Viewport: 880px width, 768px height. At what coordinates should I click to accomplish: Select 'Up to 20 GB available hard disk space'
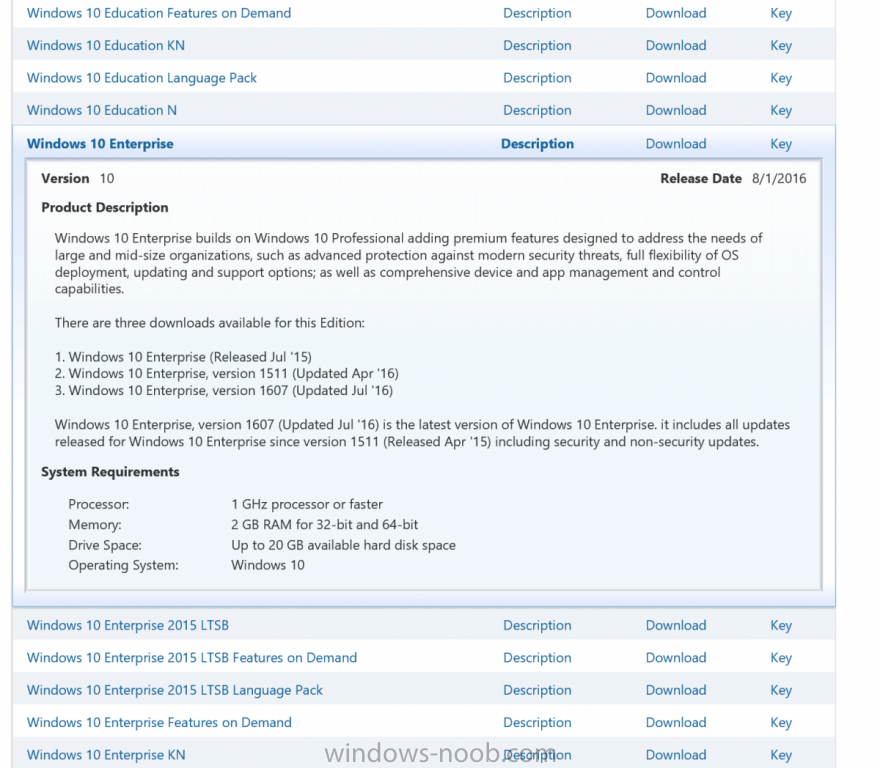click(343, 545)
